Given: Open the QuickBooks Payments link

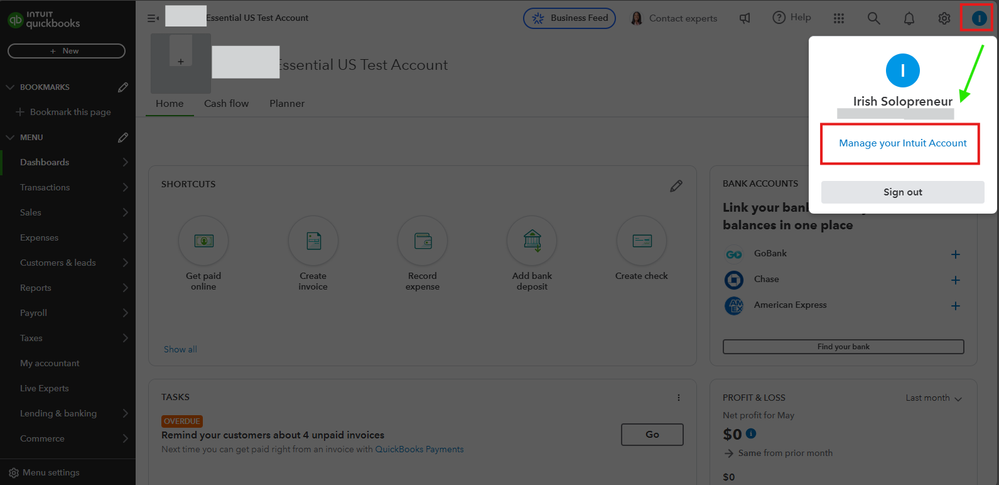Looking at the screenshot, I should (419, 449).
